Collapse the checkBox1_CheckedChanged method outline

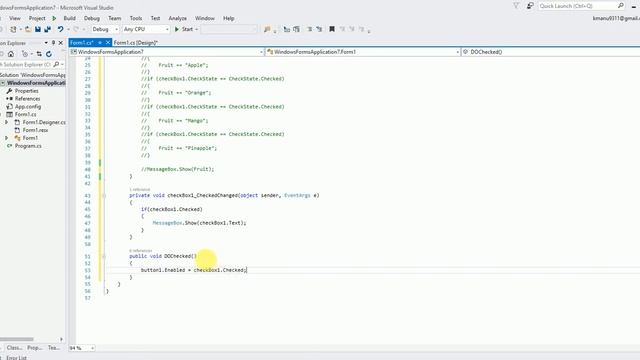tap(104, 196)
